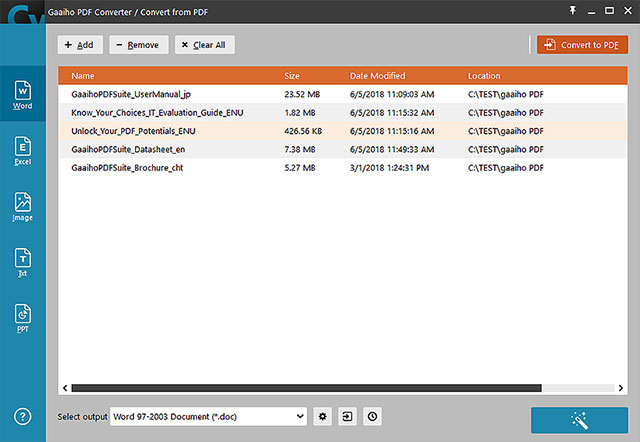The width and height of the screenshot is (640, 442).
Task: Choose the Image conversion option
Action: pyautogui.click(x=22, y=207)
